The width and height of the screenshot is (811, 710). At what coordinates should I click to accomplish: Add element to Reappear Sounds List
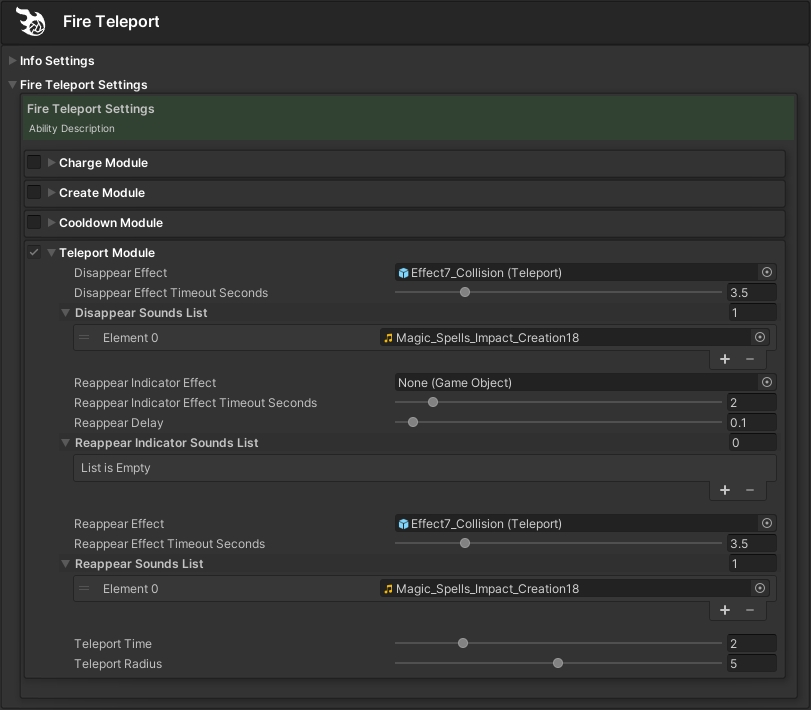tap(725, 610)
